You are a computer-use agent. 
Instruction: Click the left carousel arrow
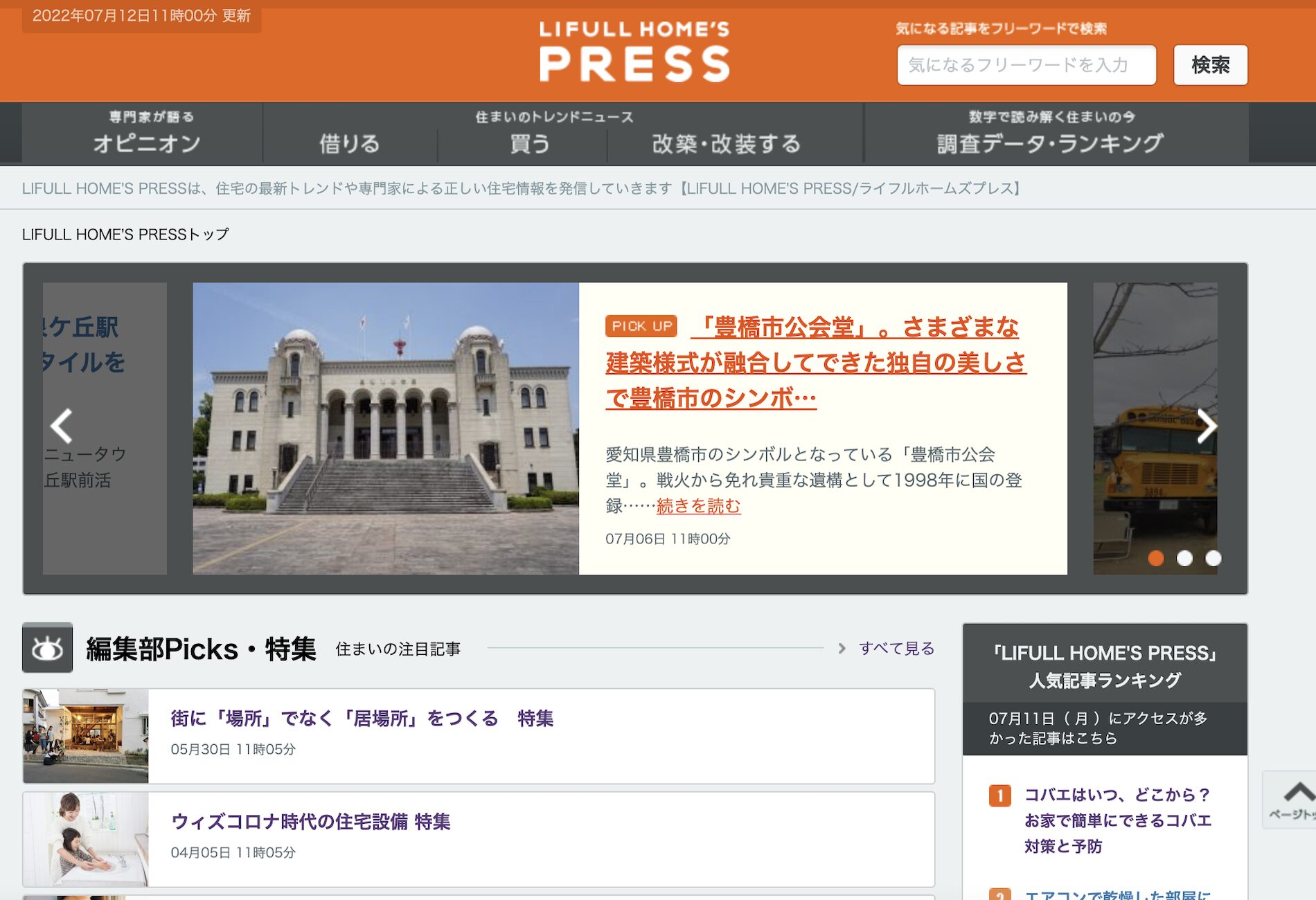[62, 427]
